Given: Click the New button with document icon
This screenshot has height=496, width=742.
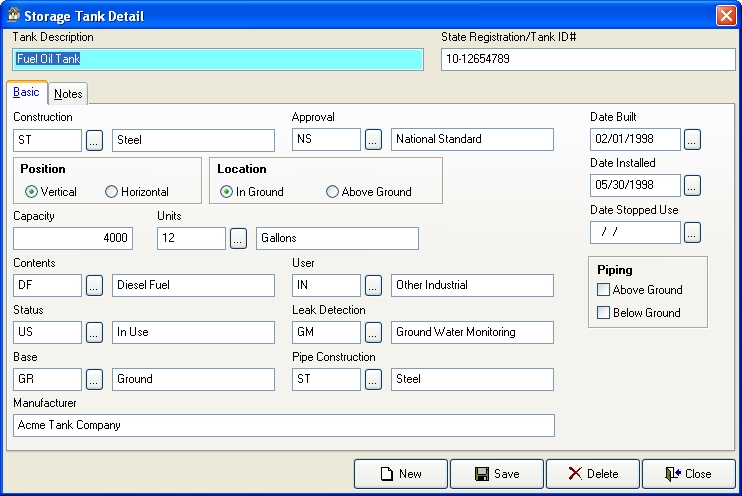Looking at the screenshot, I should [x=400, y=474].
